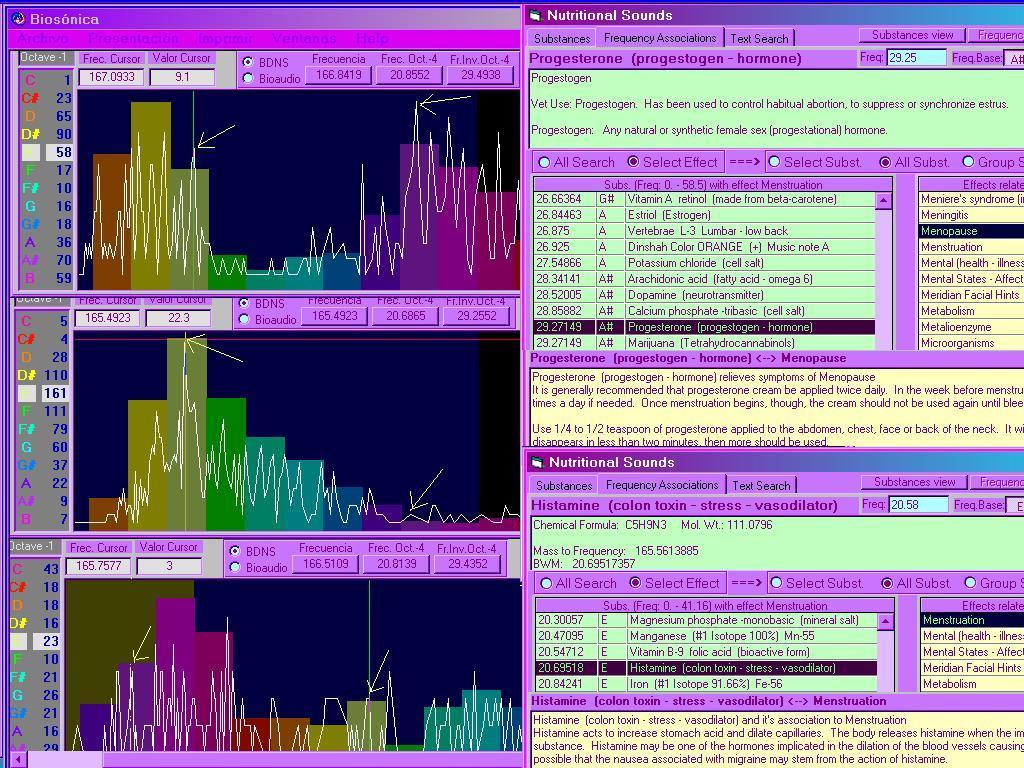1024x768 pixels.
Task: Click the white note swatch in the top octave list
Action: click(x=31, y=153)
